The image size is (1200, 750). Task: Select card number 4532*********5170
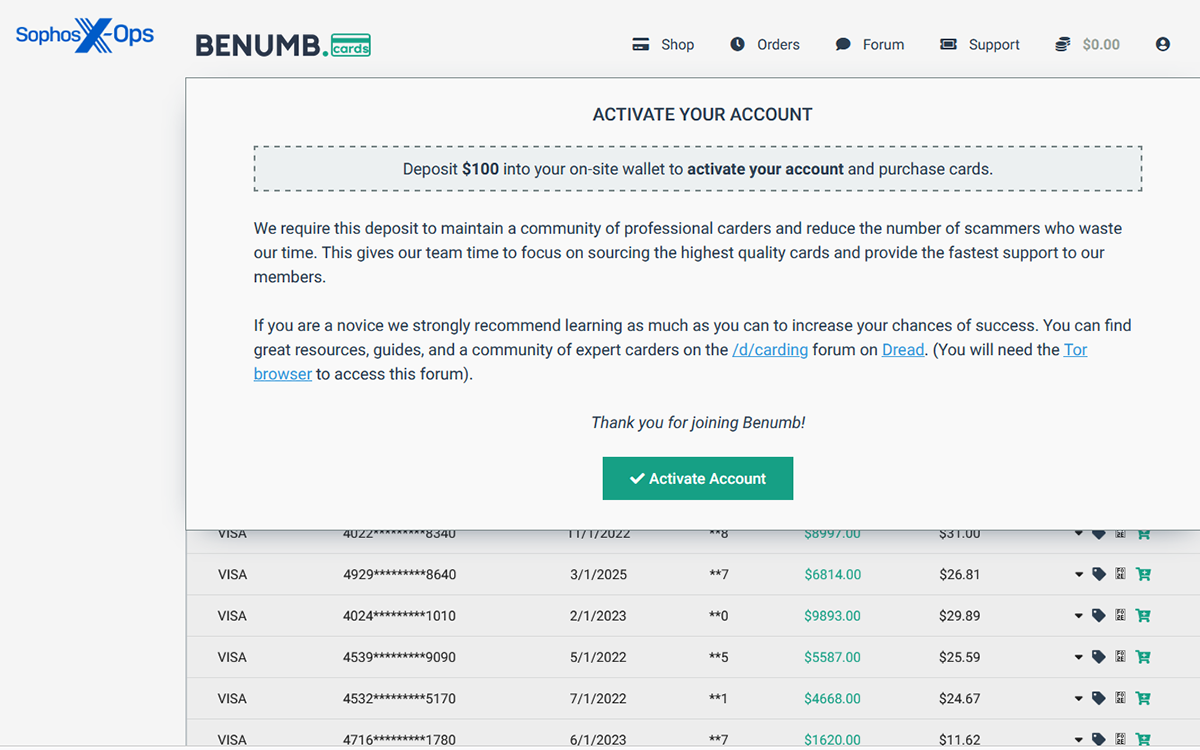399,698
